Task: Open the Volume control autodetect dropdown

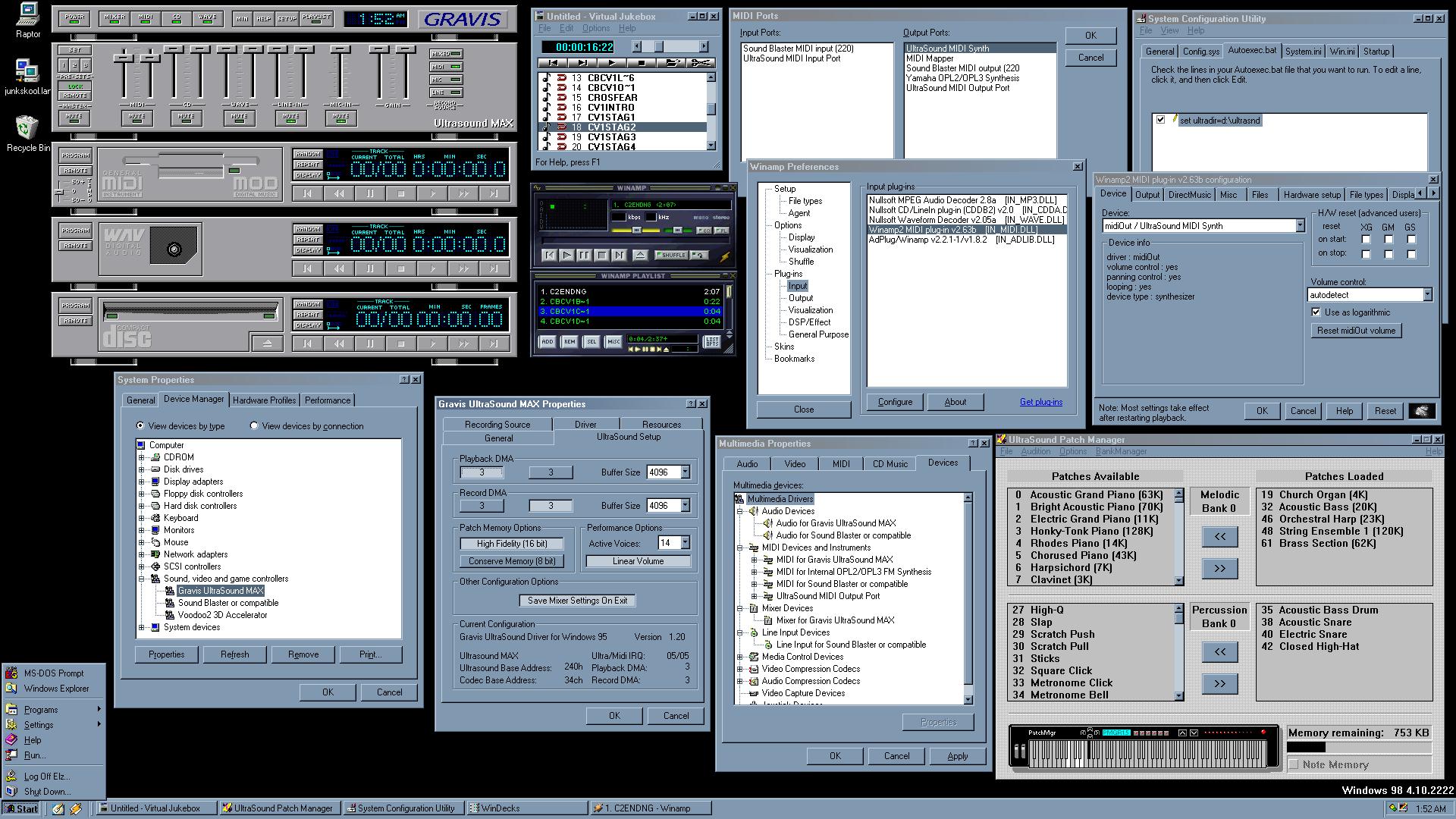Action: [x=1427, y=295]
